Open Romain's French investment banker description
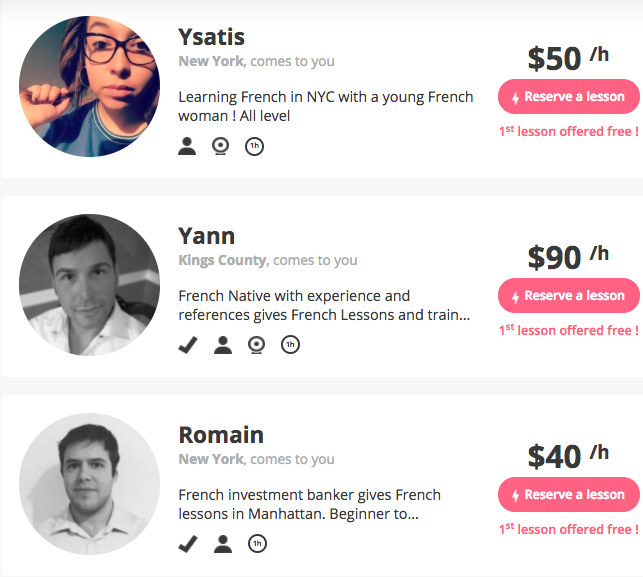The image size is (643, 577). coord(309,505)
